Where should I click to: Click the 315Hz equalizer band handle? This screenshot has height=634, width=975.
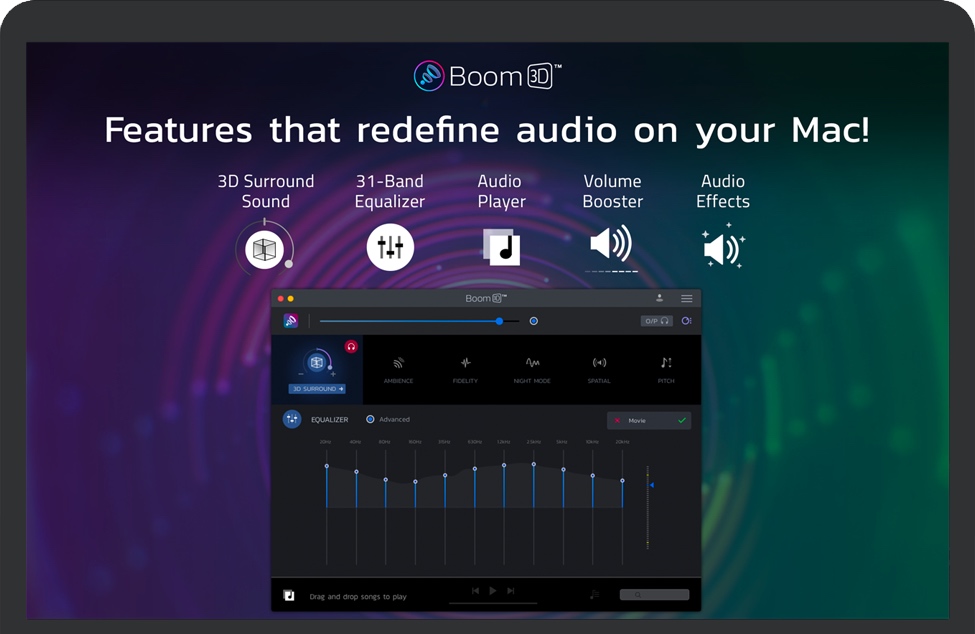(445, 475)
